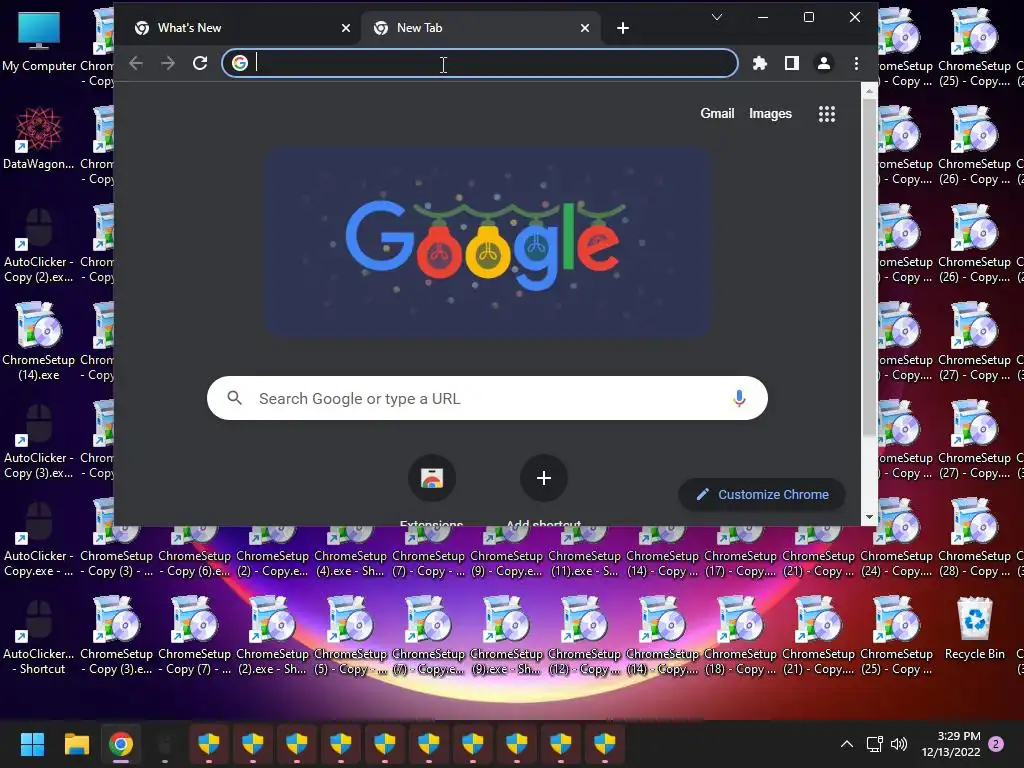Click the page scrollbar up arrow
This screenshot has width=1024, height=768.
869,91
